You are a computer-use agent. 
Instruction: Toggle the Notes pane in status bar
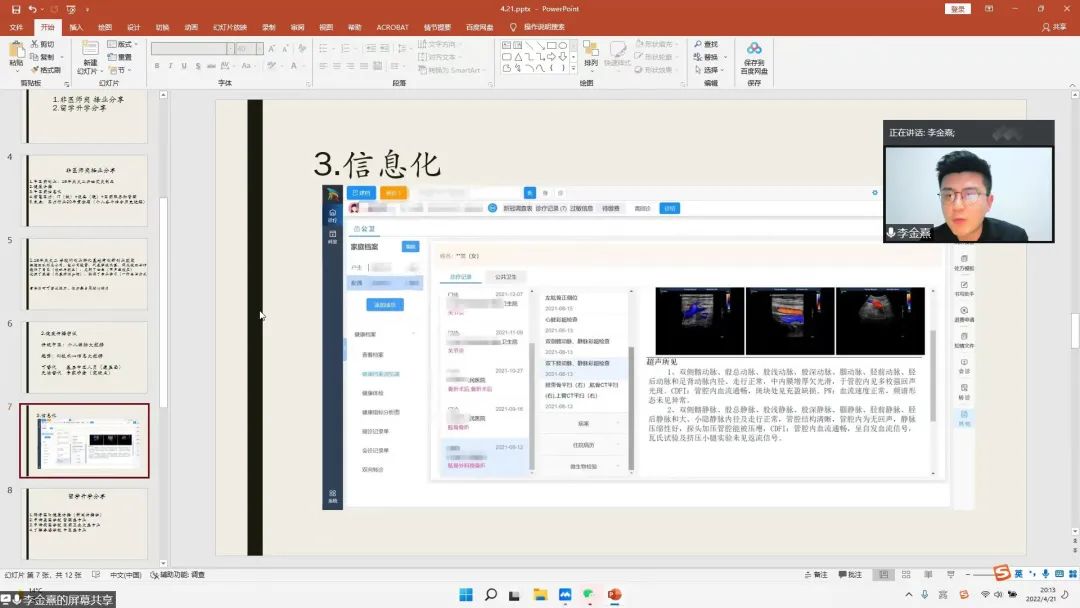[x=816, y=575]
